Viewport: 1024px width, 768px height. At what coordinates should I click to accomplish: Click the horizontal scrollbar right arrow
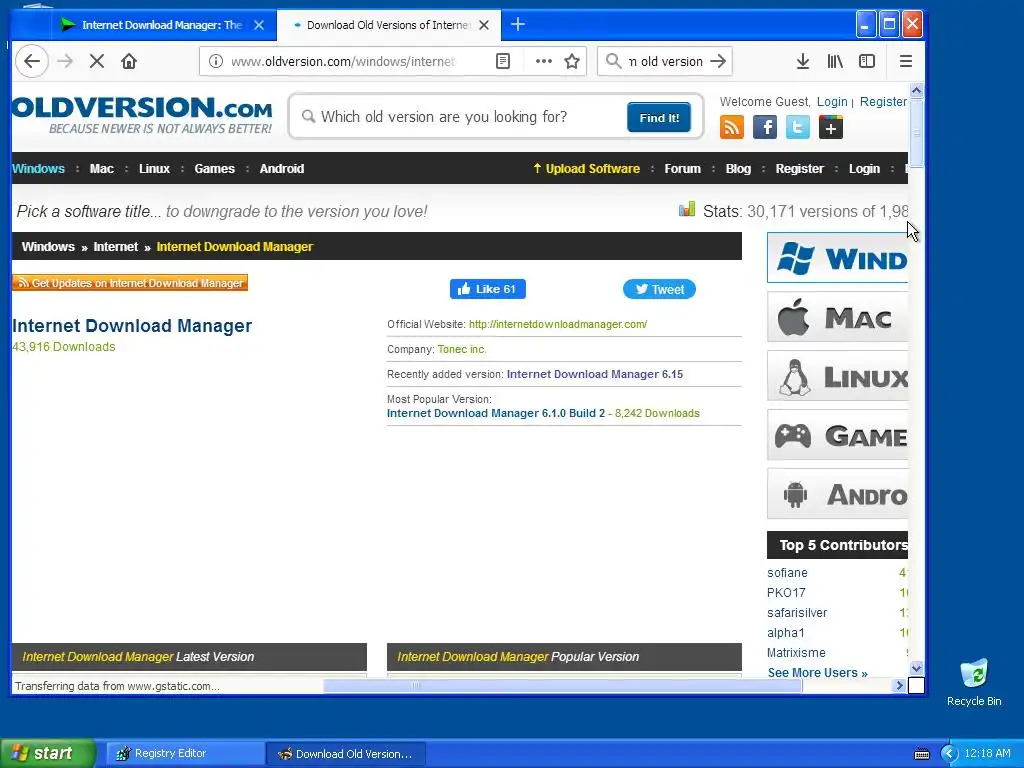pyautogui.click(x=899, y=686)
